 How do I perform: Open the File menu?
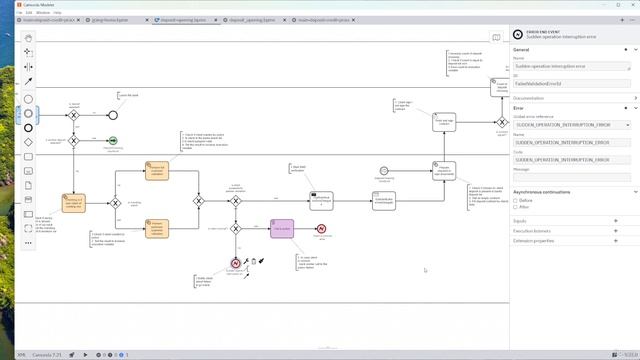coord(19,13)
